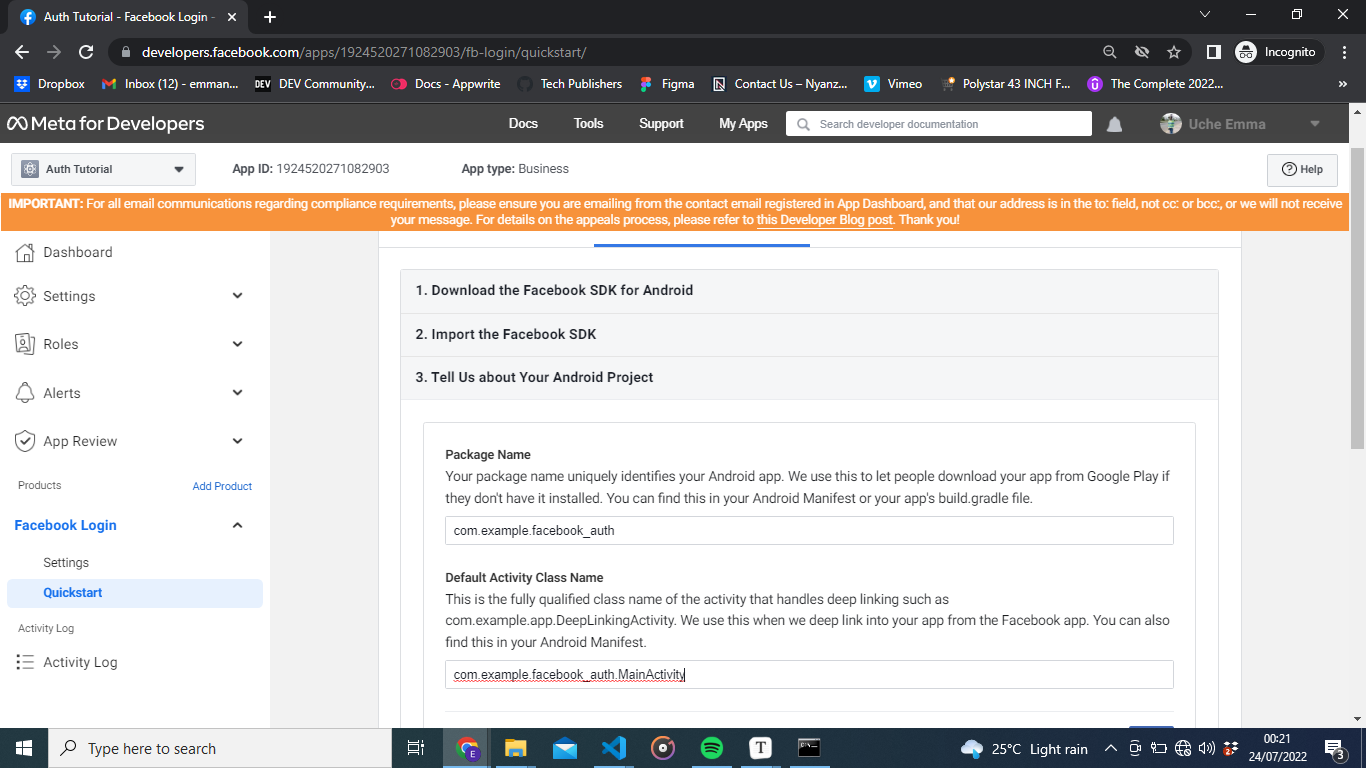Open the DEV Community bookmark

[x=315, y=84]
